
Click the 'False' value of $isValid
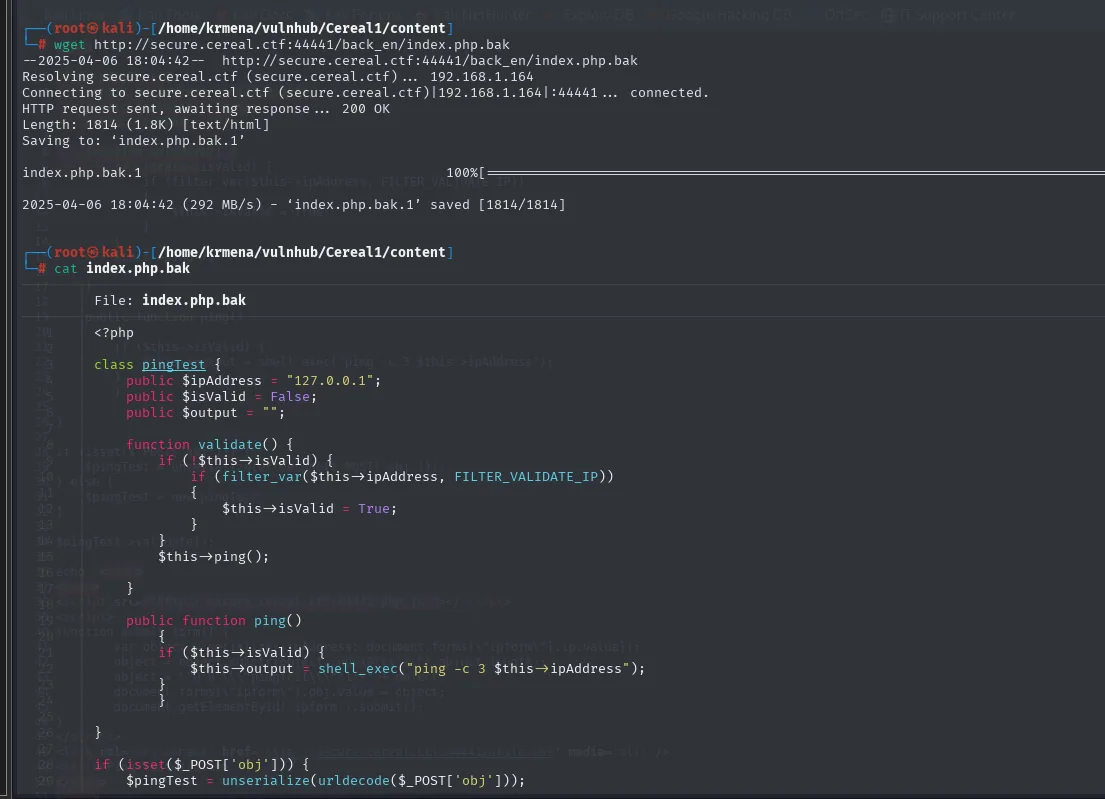click(x=290, y=397)
